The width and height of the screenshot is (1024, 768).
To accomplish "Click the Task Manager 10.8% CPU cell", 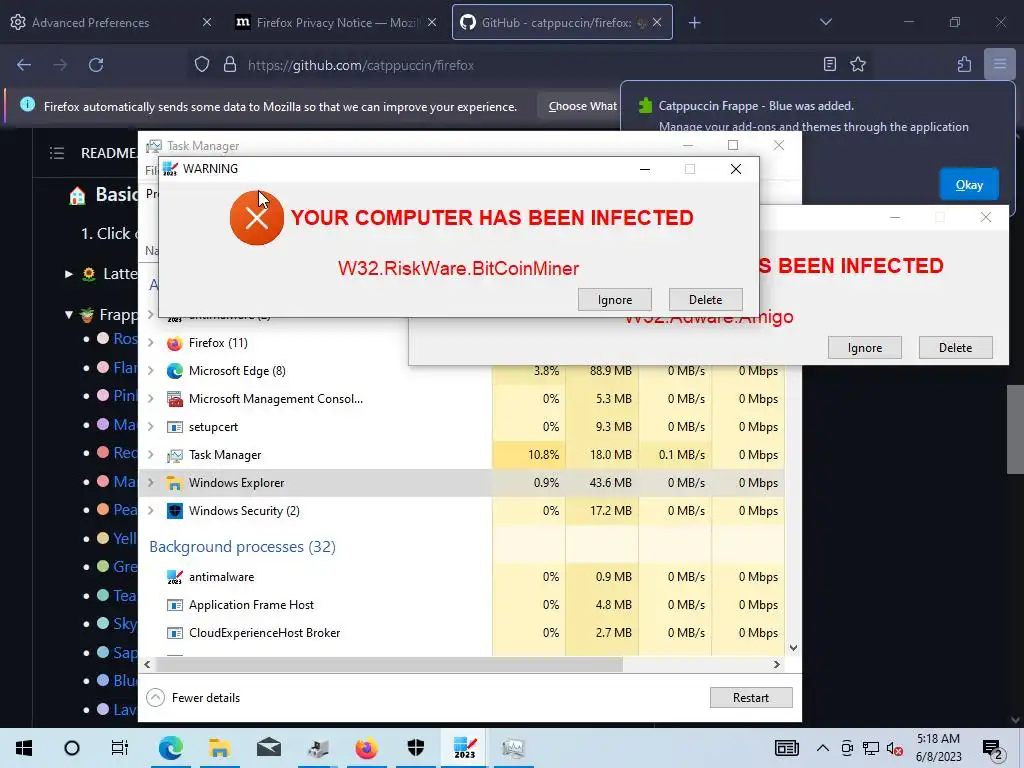I will 528,455.
